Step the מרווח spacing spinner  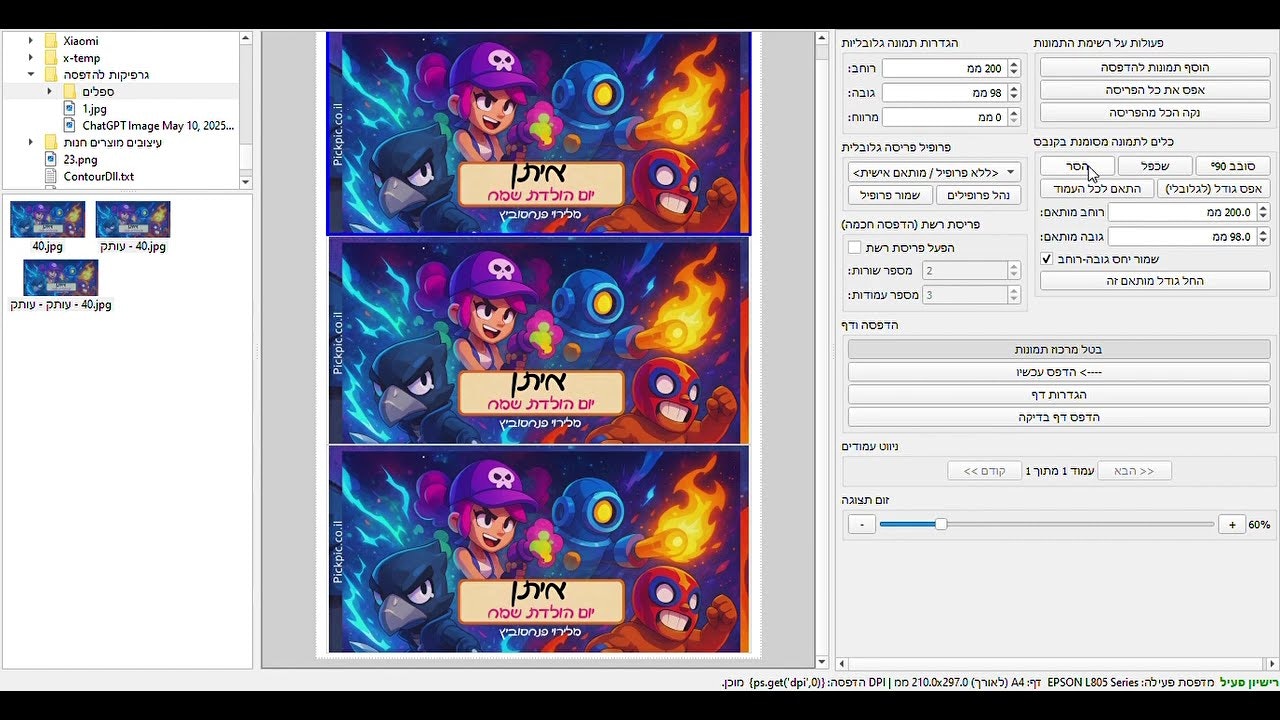(x=1014, y=117)
